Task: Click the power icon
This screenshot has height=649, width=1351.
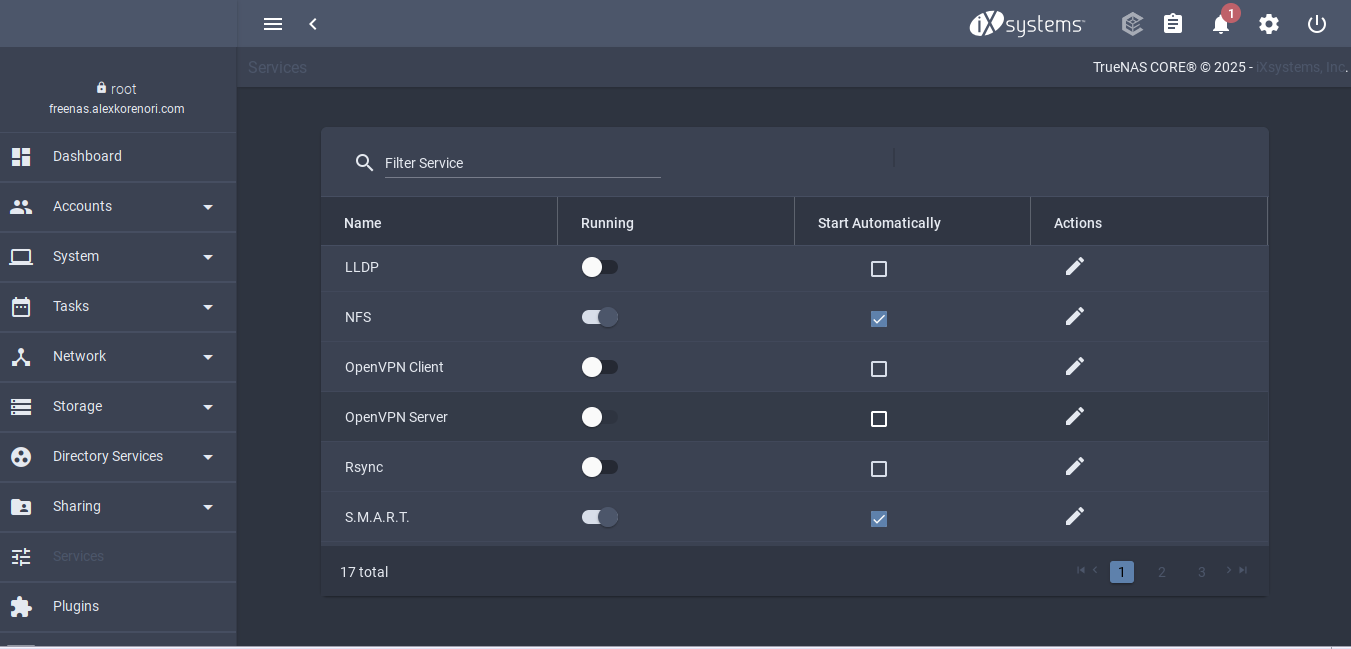Action: (x=1317, y=24)
